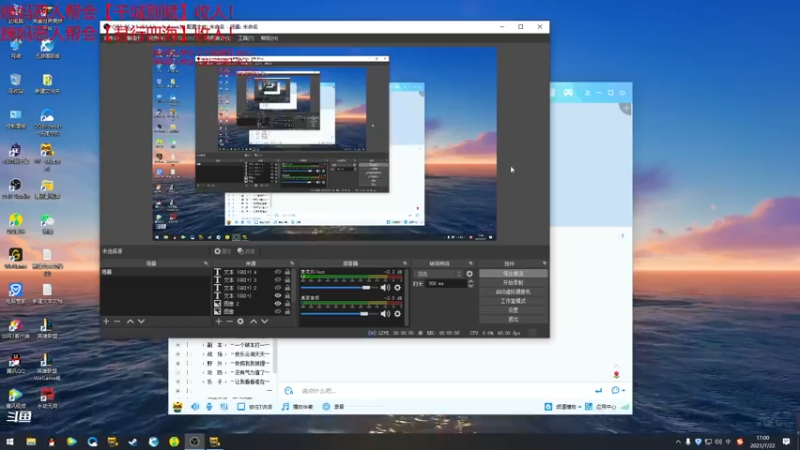Viewport: 800px width, 450px height.
Task: Open the 工具(T) menu in OBS
Action: point(246,38)
